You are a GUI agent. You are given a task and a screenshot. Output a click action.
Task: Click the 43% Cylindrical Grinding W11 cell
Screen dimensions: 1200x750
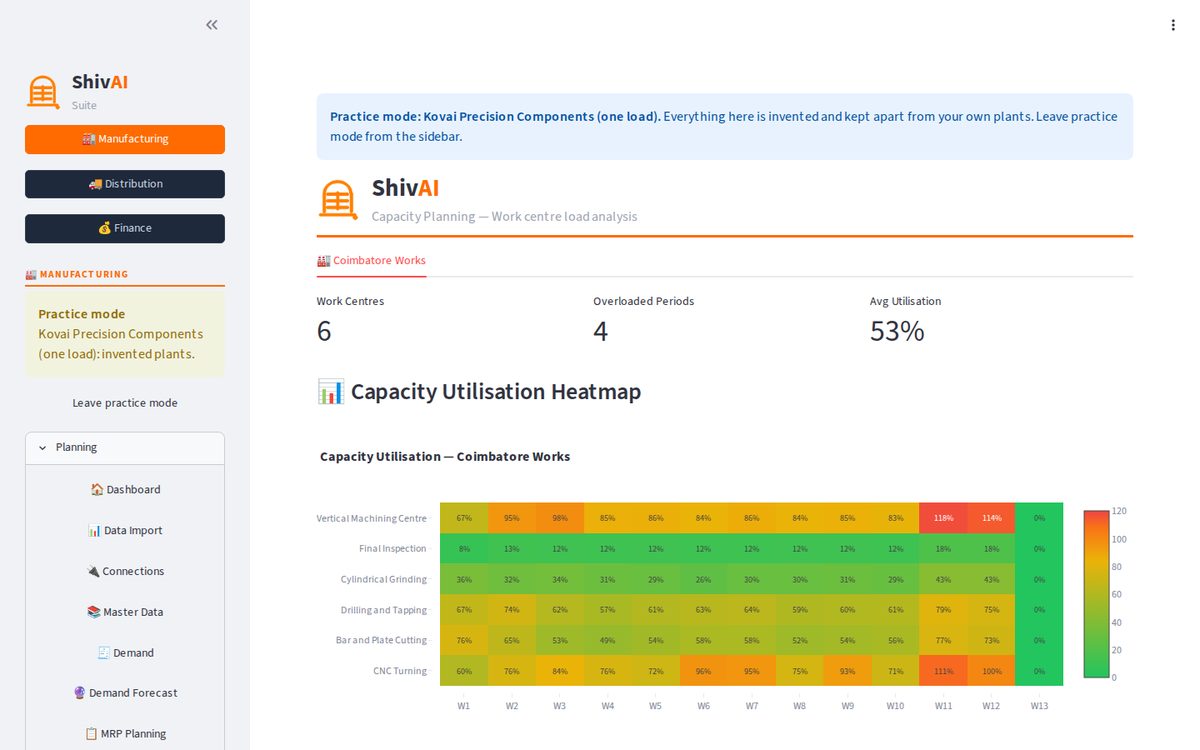(x=943, y=579)
